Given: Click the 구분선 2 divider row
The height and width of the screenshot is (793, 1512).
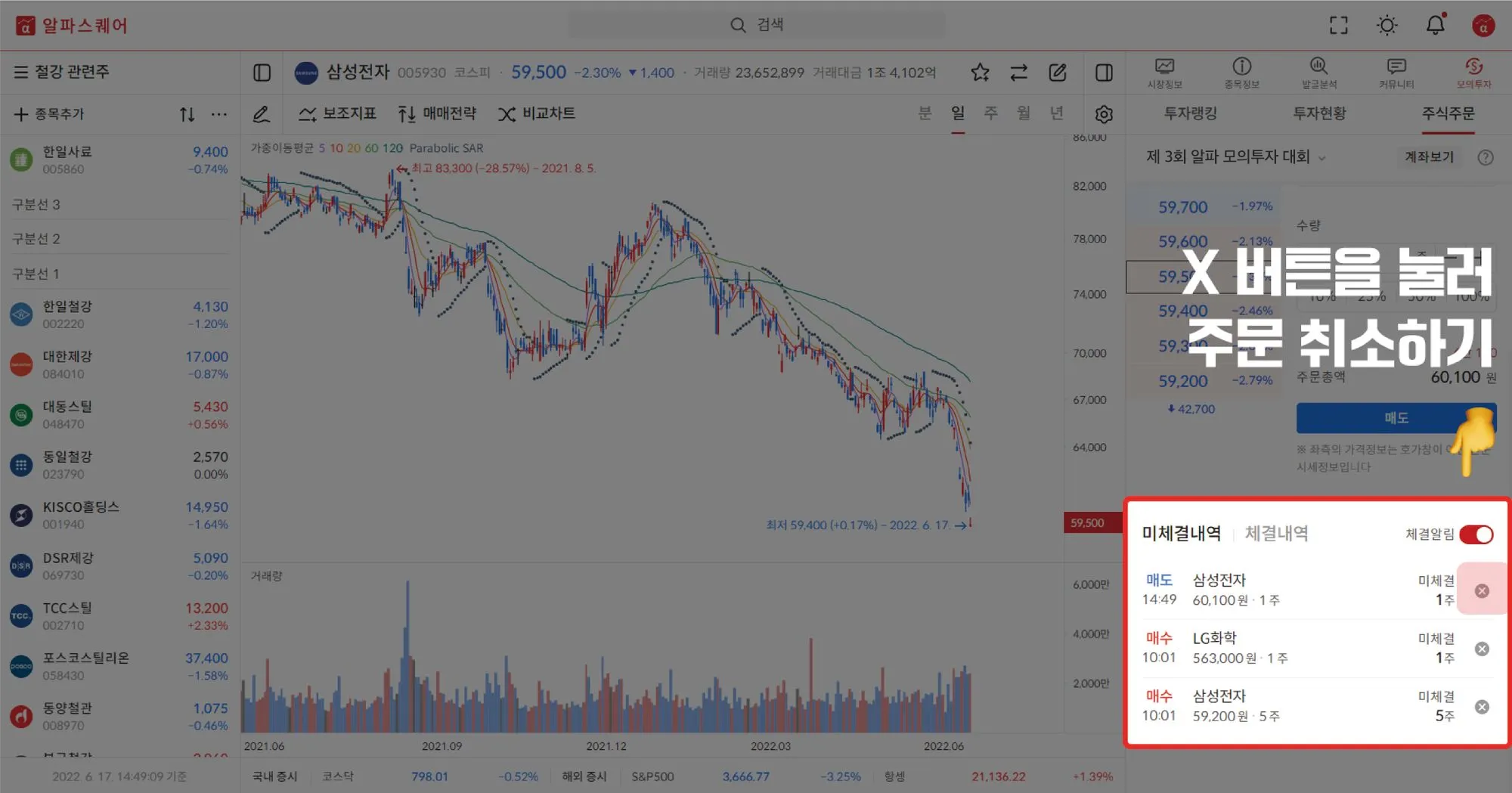Looking at the screenshot, I should click(x=119, y=239).
